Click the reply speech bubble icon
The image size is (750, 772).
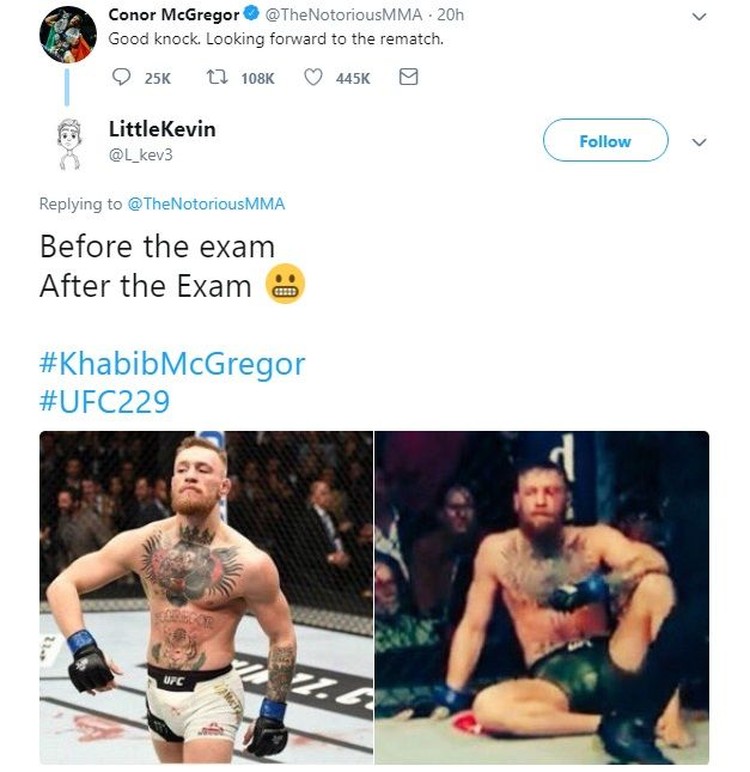click(x=121, y=77)
